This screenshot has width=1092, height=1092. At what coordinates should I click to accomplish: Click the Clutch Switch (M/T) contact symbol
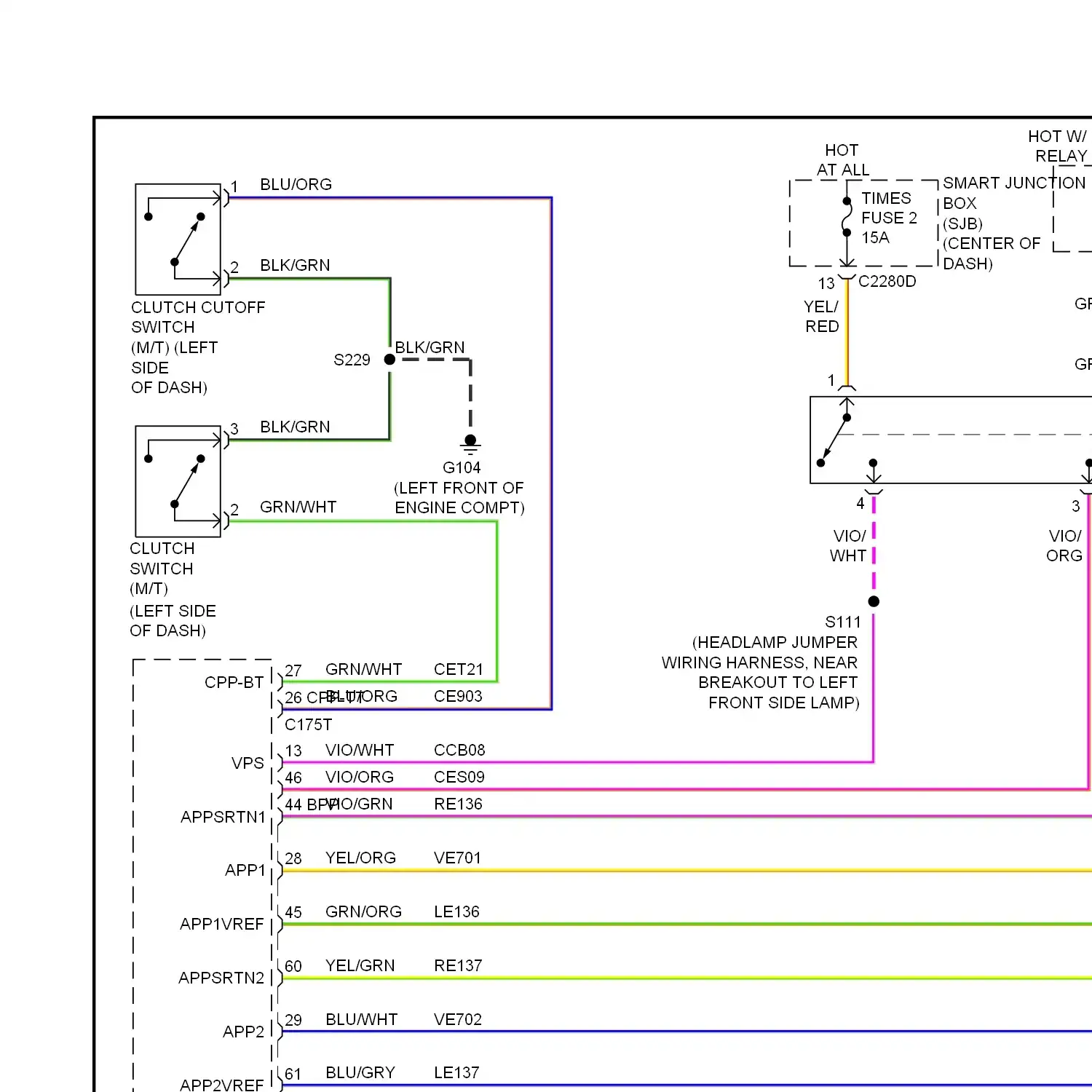(x=178, y=481)
